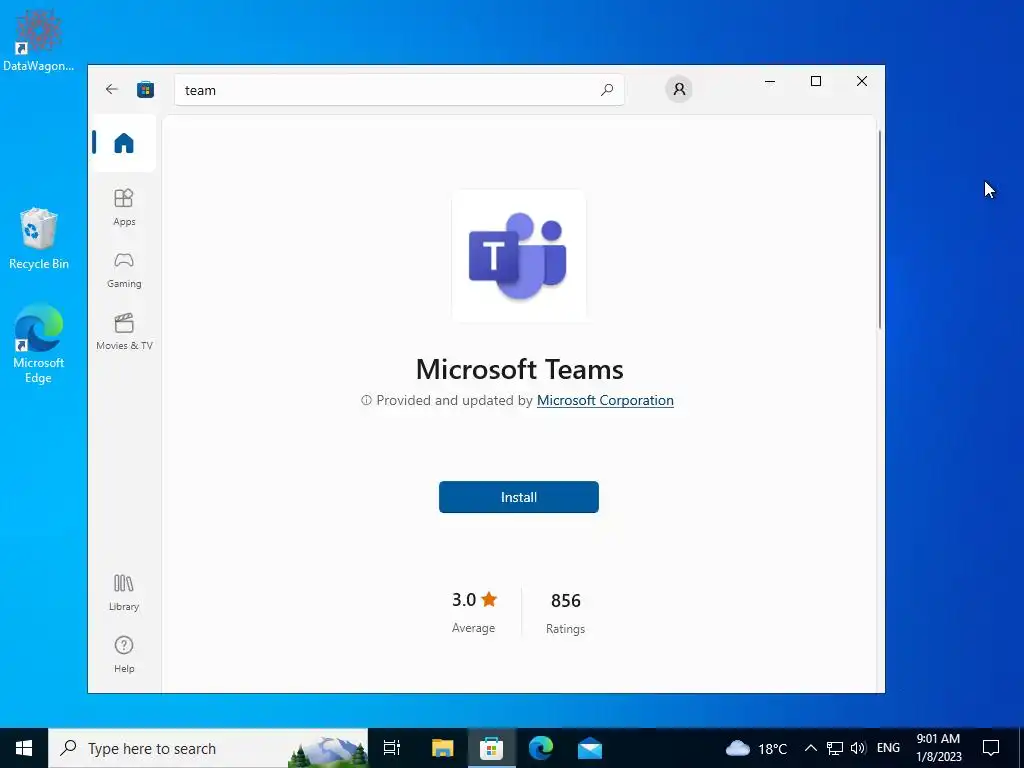Click the Microsoft Store logo icon
Image resolution: width=1024 pixels, height=768 pixels.
(x=145, y=89)
